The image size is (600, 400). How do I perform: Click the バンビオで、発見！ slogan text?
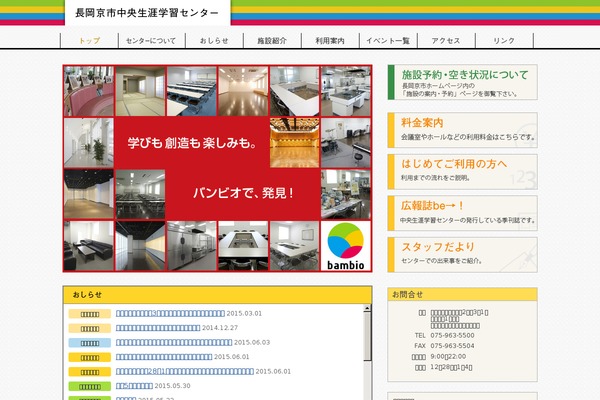[243, 193]
